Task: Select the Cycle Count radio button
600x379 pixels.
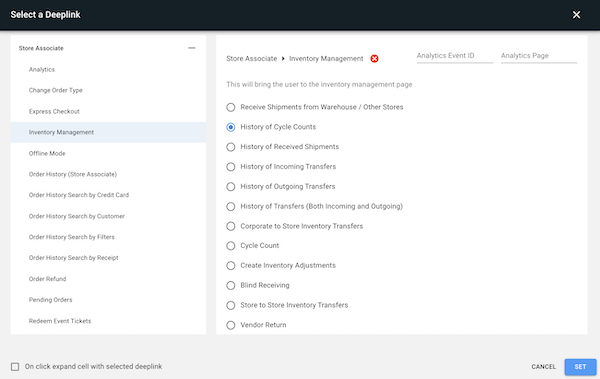Action: coord(230,246)
